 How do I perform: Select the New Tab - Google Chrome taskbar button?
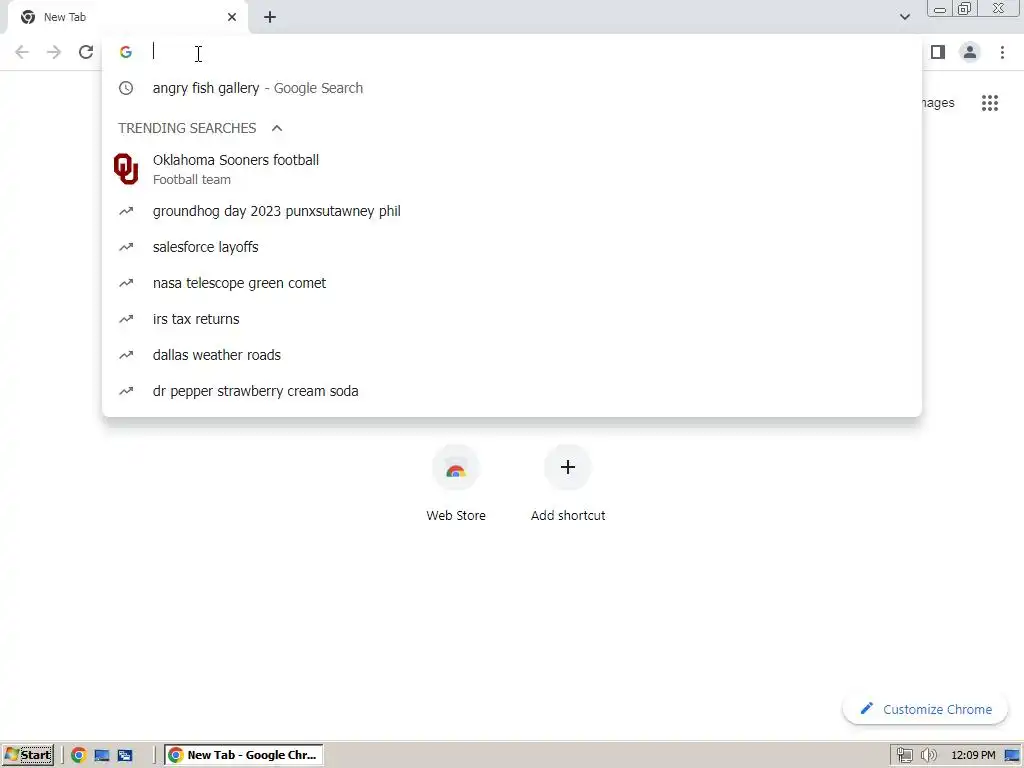(244, 755)
